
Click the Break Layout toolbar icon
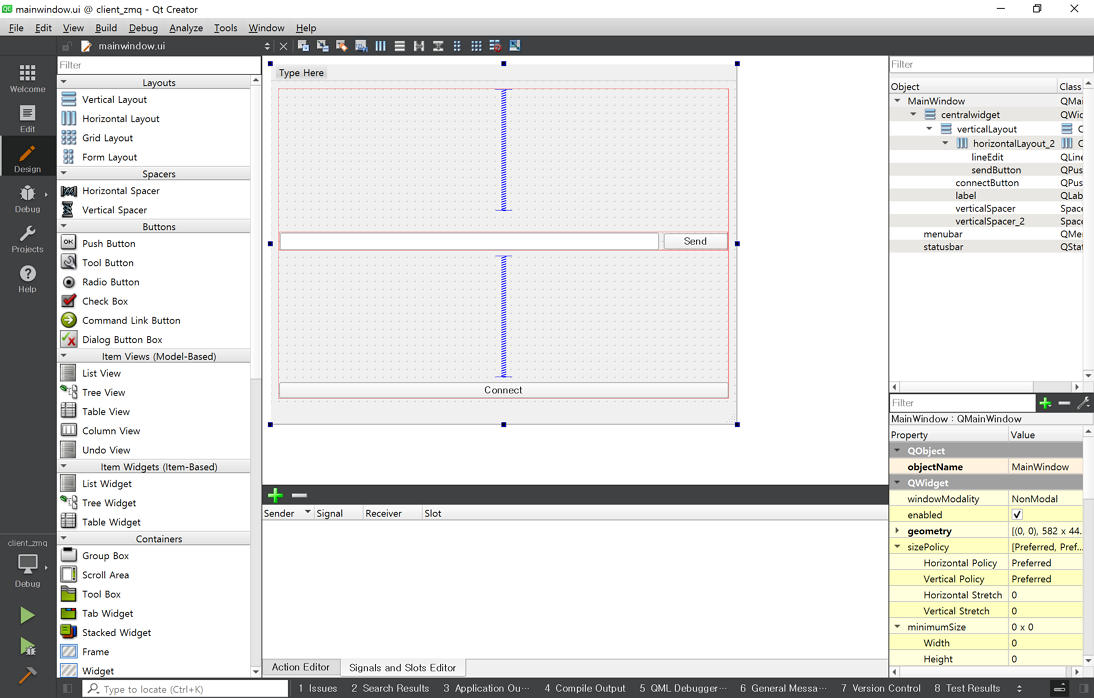(x=495, y=46)
